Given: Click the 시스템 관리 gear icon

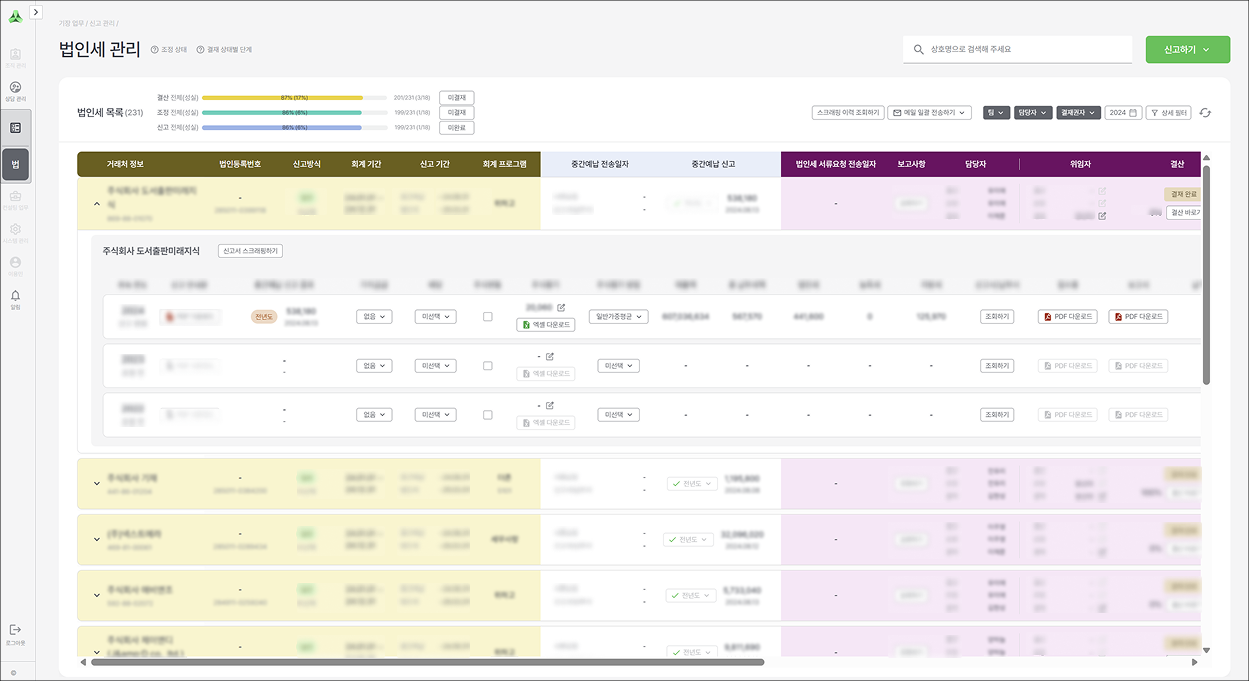Looking at the screenshot, I should pyautogui.click(x=15, y=229).
